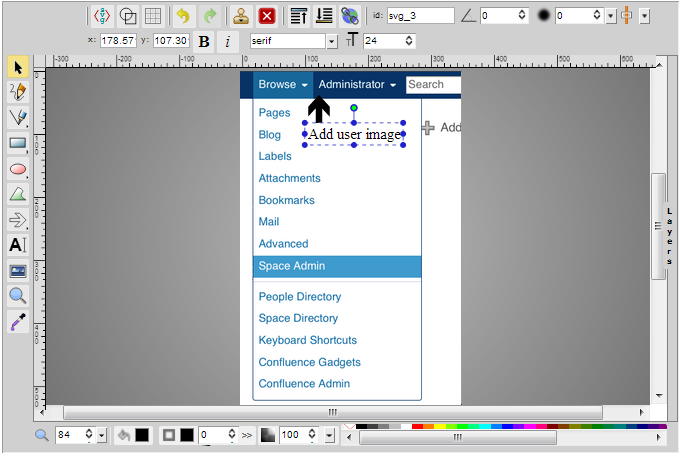Expand the Layers side panel
The height and width of the screenshot is (457, 683).
pos(670,236)
